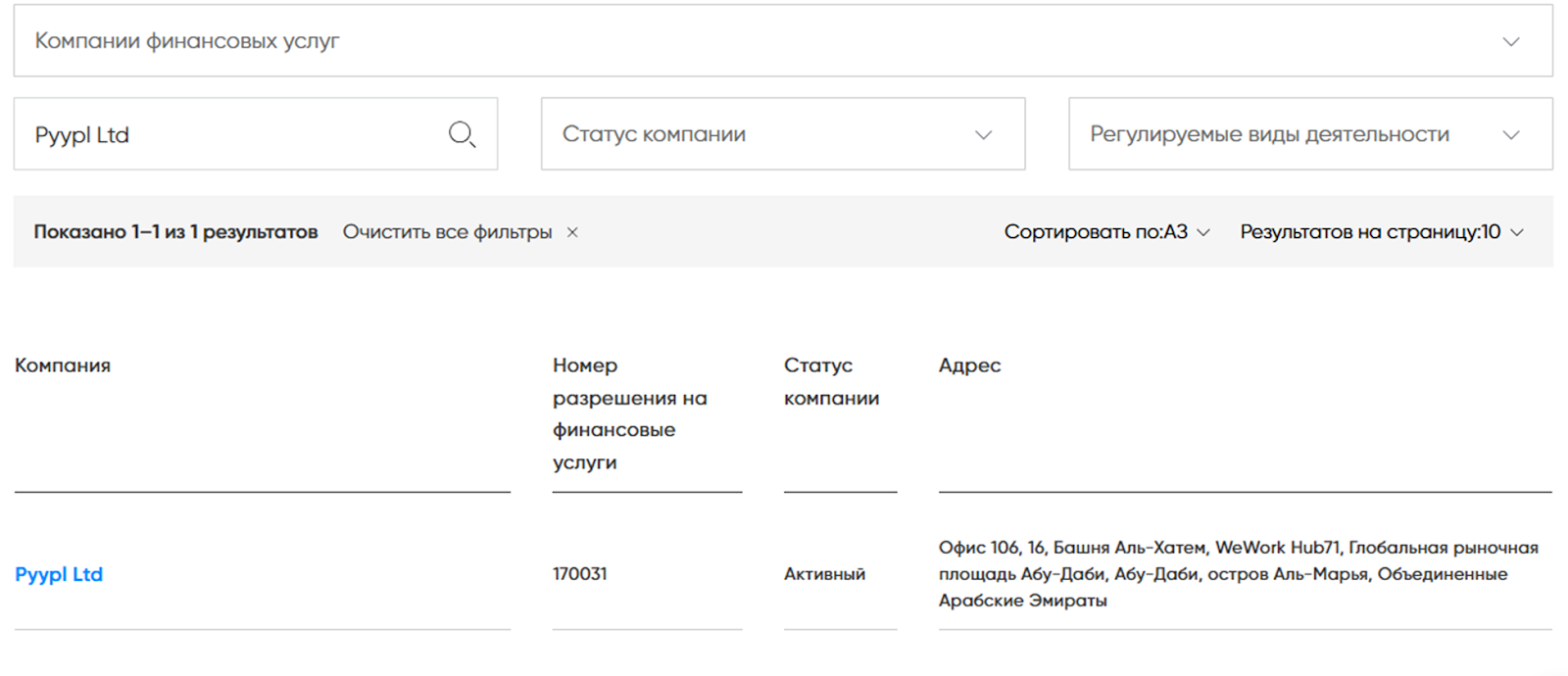Change Результатов на страницу:10 setting

(1382, 232)
